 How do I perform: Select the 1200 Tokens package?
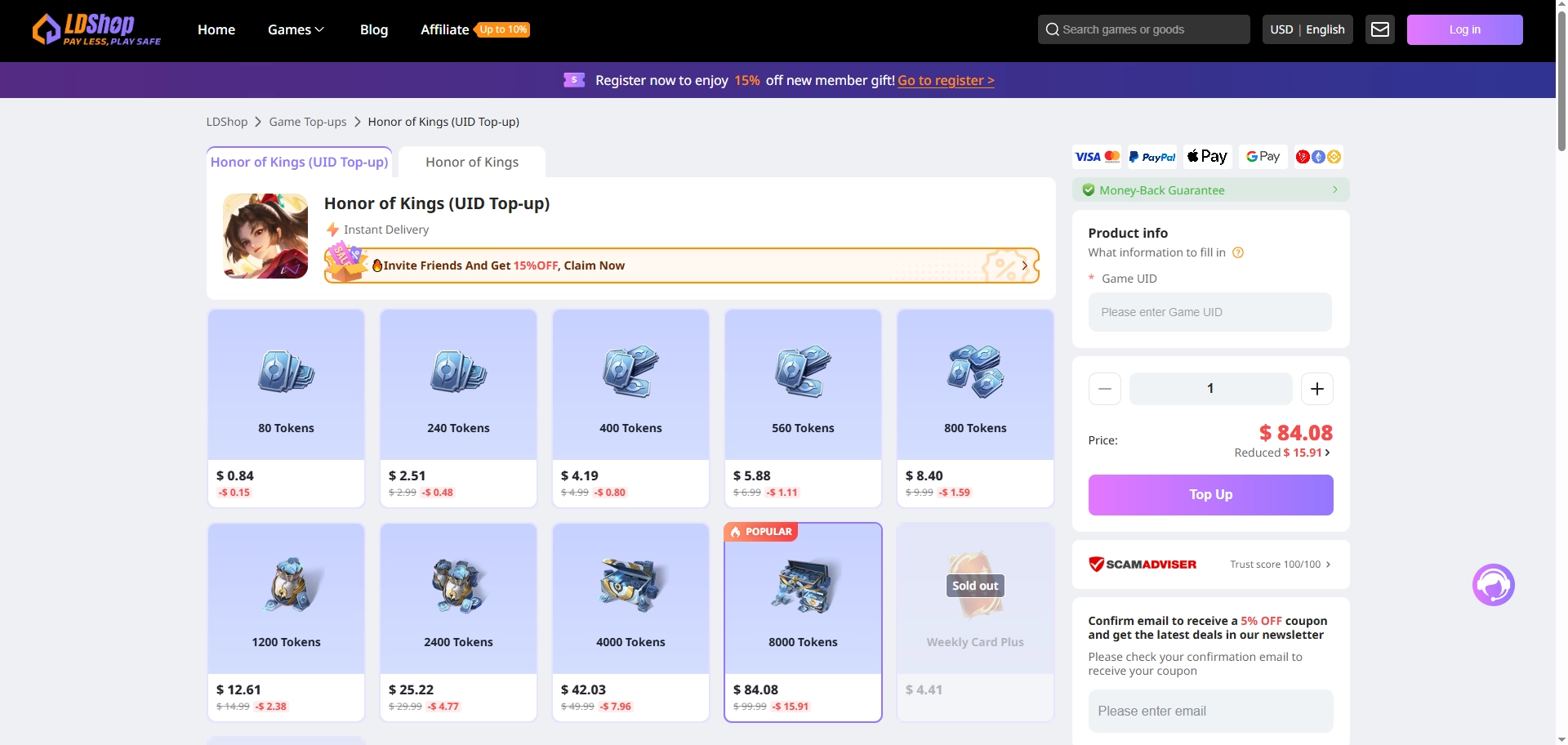click(286, 622)
